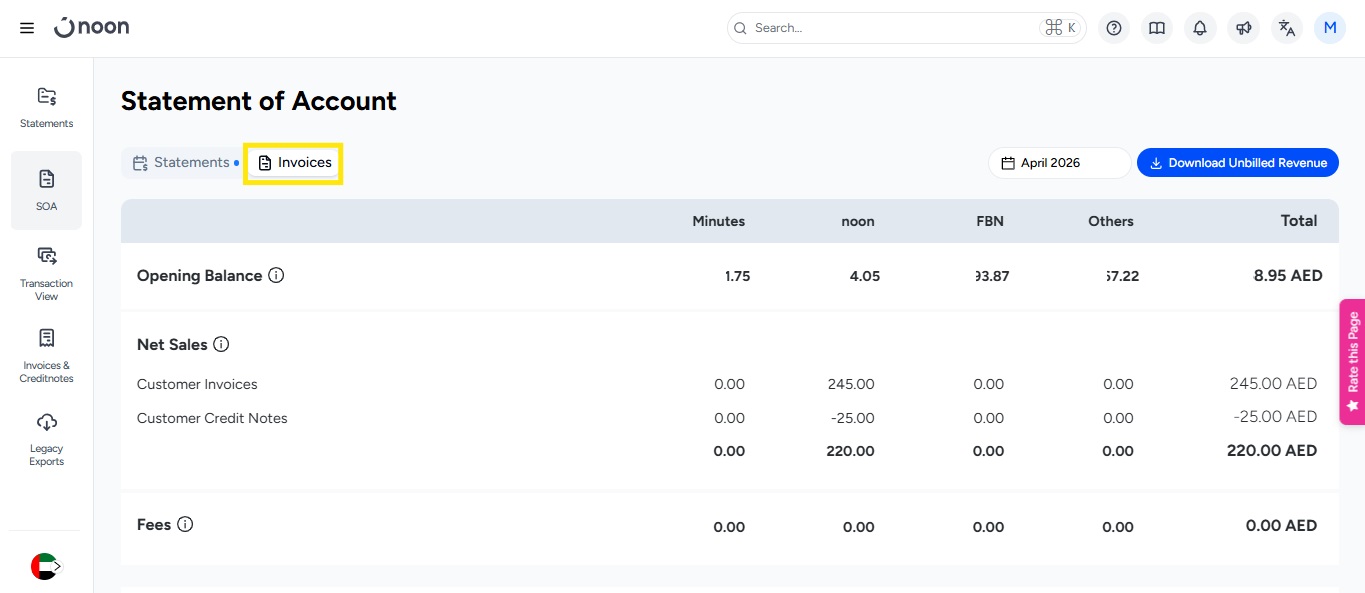Open the notifications bell
Viewport: 1365px width, 593px height.
[1200, 28]
